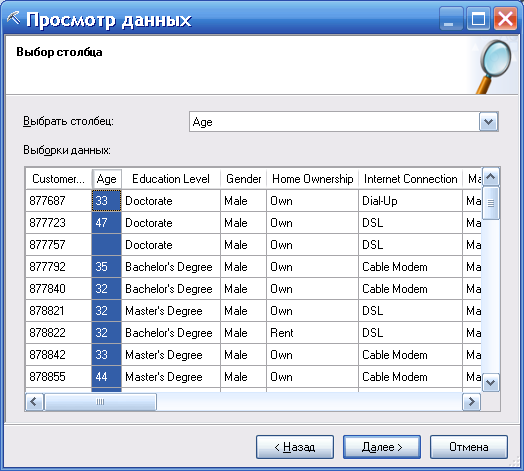The height and width of the screenshot is (471, 524).
Task: Select the Education Level column header
Action: click(171, 179)
